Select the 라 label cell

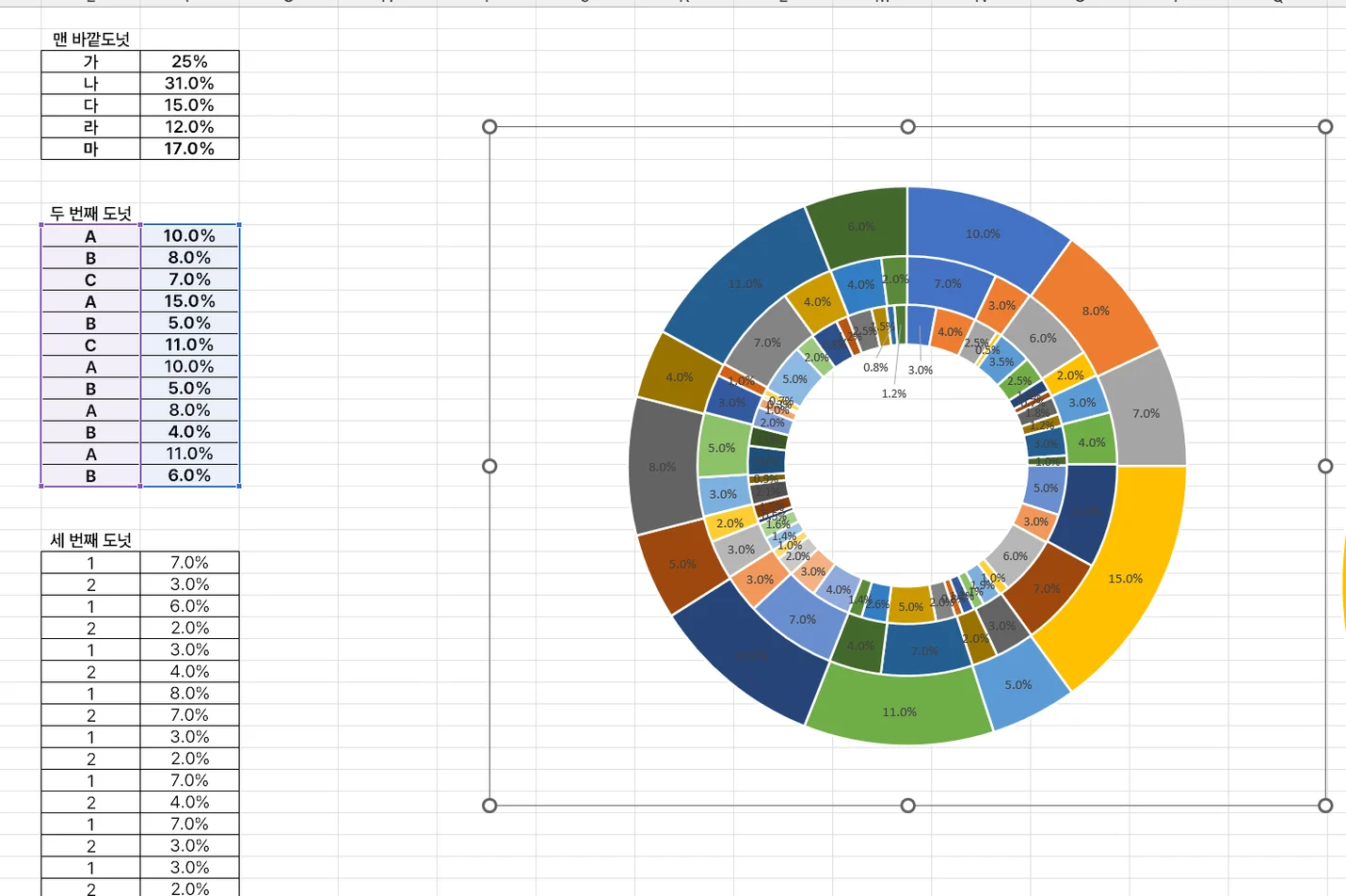pos(91,126)
